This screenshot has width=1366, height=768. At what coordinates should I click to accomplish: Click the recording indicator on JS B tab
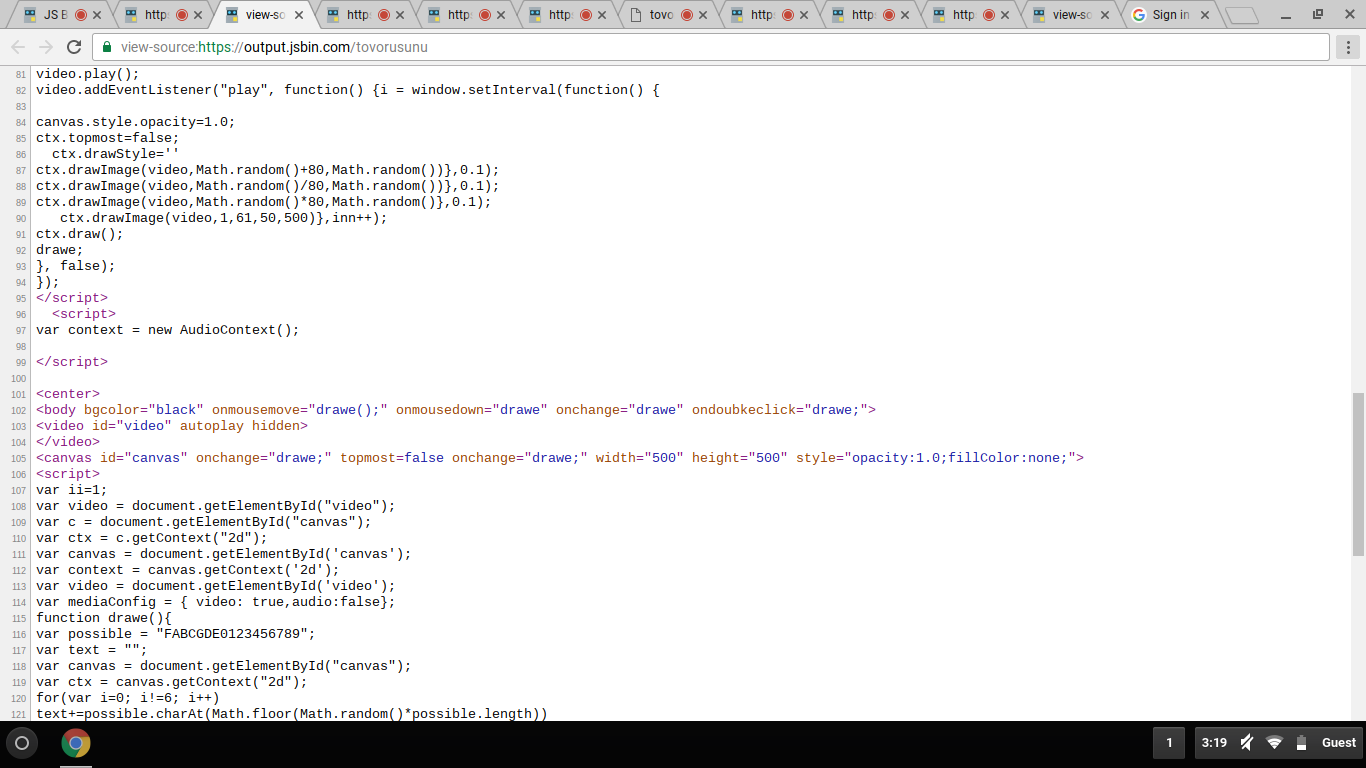81,15
